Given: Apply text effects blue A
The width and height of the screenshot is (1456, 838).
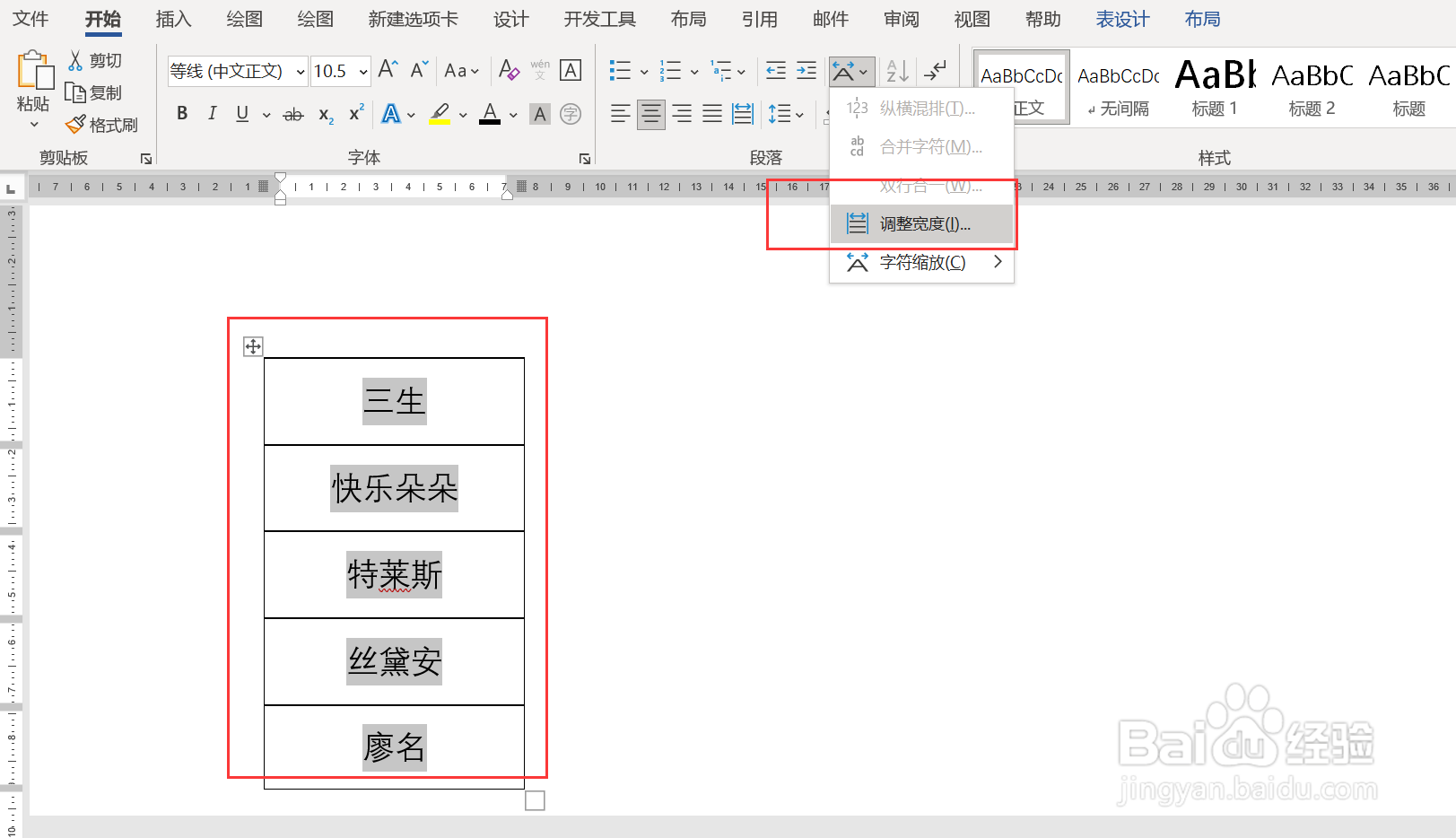Looking at the screenshot, I should pyautogui.click(x=391, y=114).
